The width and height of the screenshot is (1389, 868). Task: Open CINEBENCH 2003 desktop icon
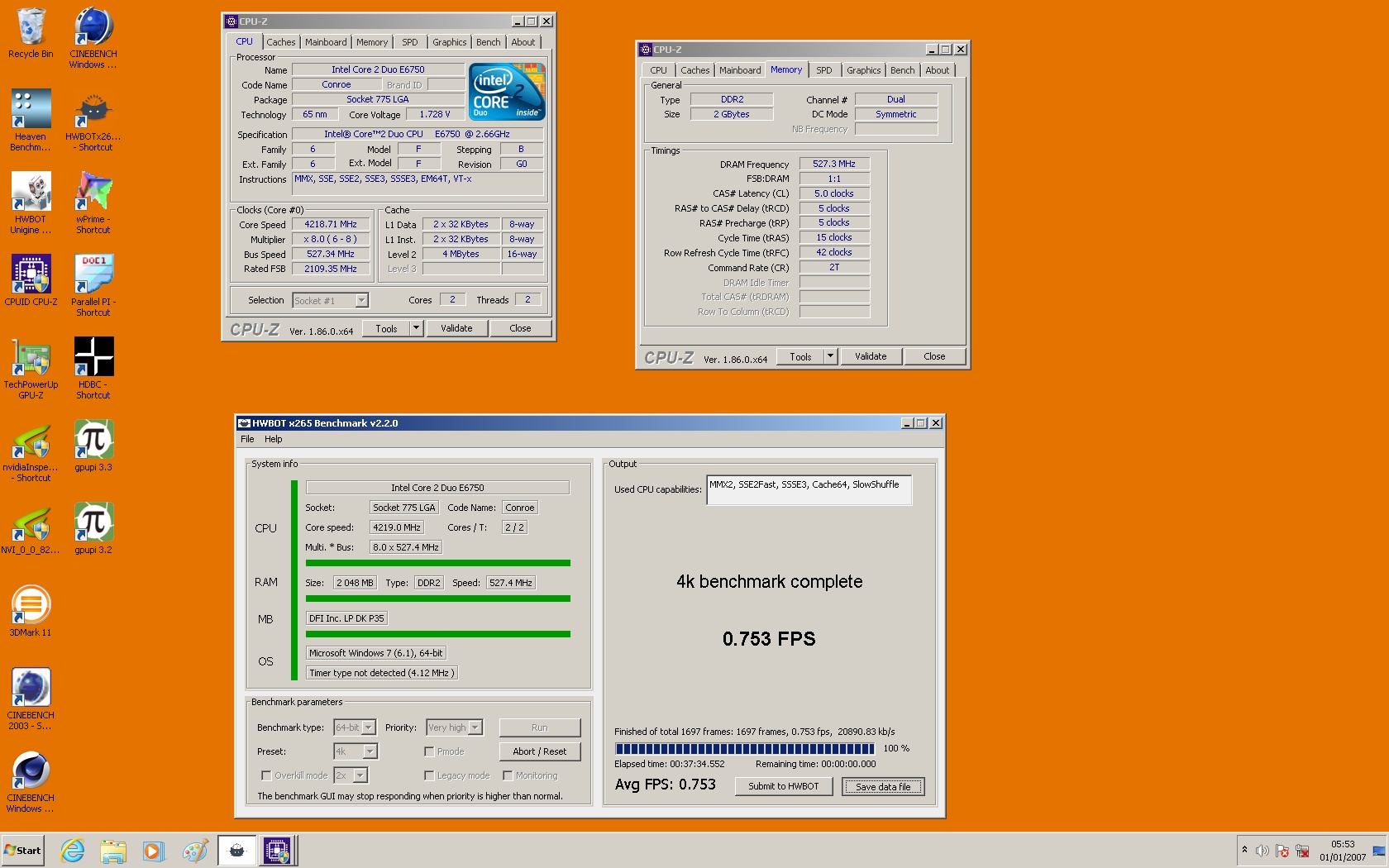click(31, 699)
